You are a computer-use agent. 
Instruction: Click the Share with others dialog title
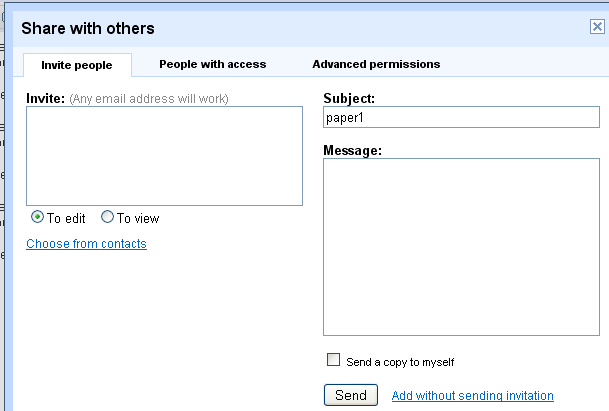click(88, 28)
